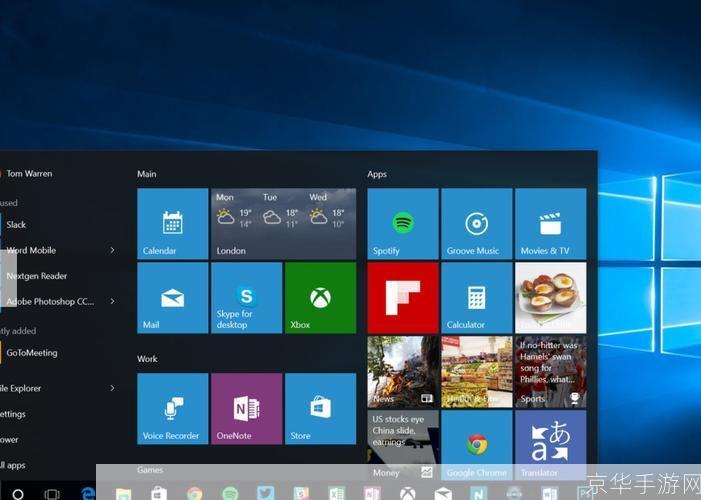The image size is (701, 500).
Task: Open the Movies & TV tile
Action: tap(551, 224)
